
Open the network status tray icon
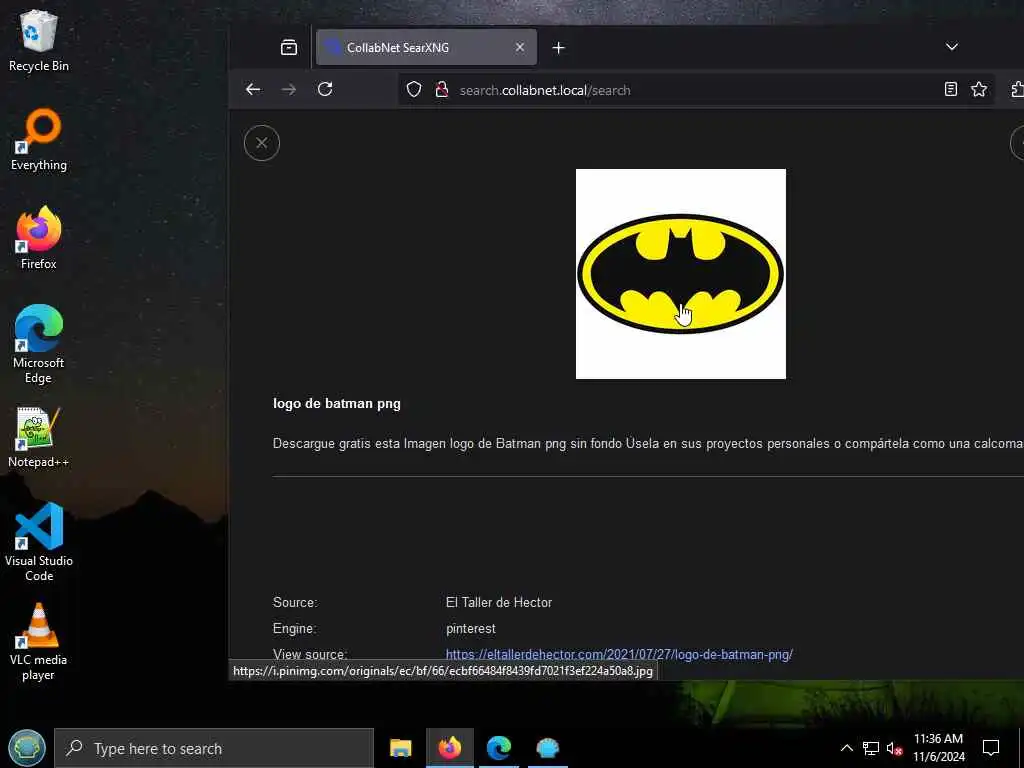coord(871,748)
